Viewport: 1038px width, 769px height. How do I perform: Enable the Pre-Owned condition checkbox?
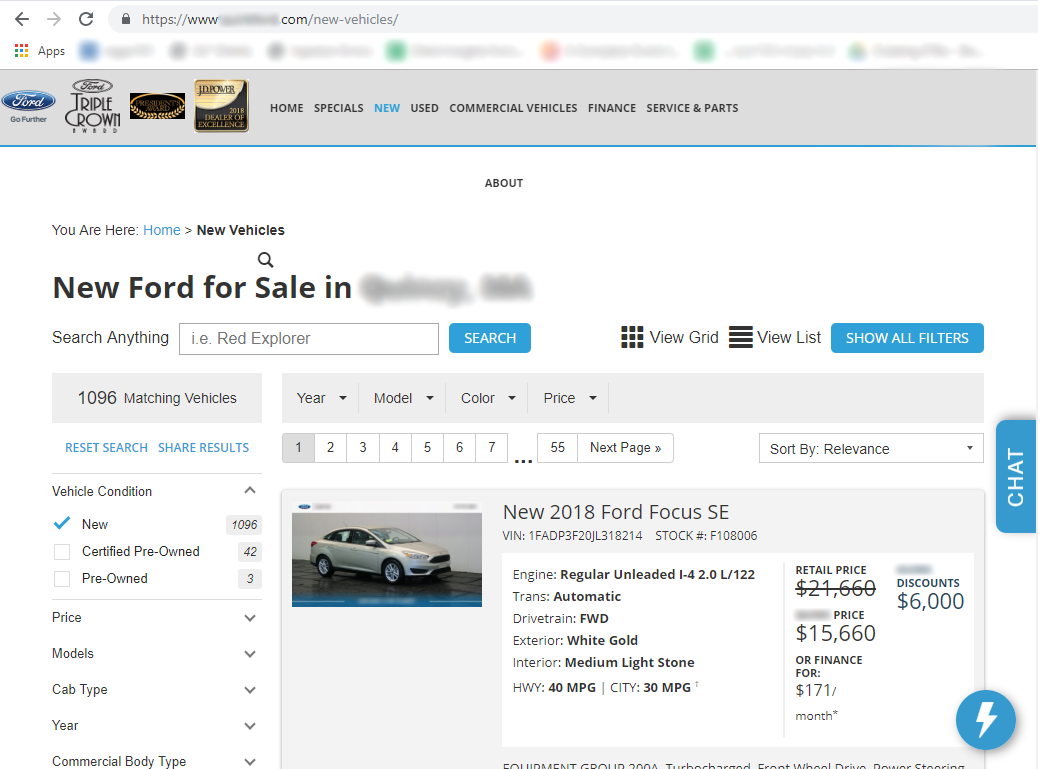[62, 579]
